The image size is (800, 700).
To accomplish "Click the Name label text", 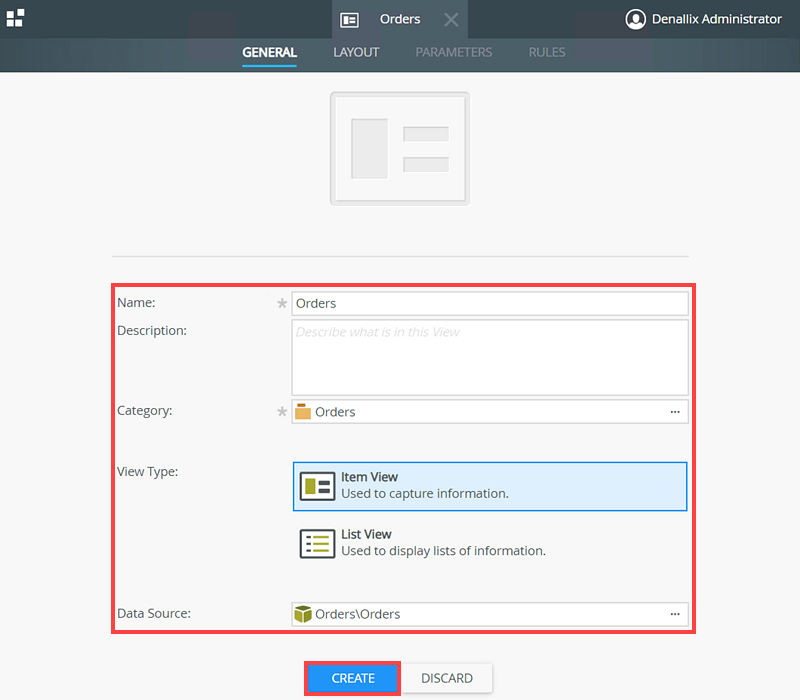I will point(136,303).
